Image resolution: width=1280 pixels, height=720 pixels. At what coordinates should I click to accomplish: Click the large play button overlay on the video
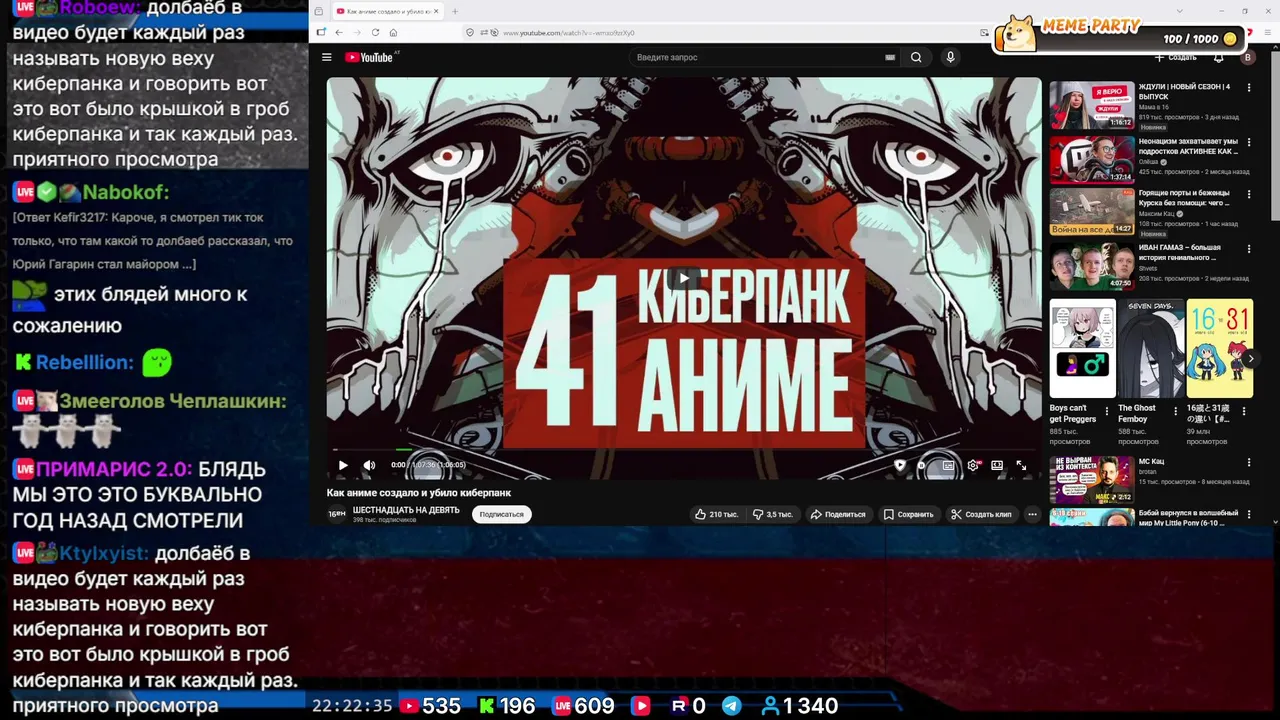(684, 278)
